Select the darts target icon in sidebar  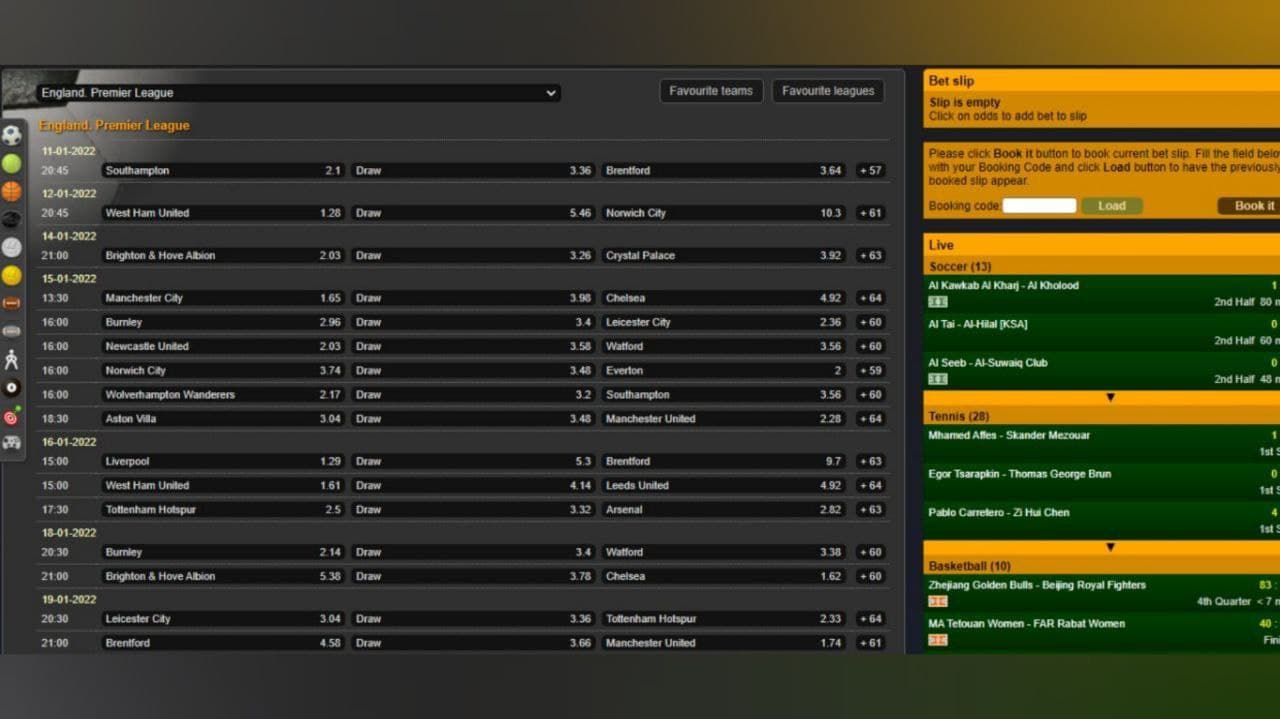(11, 417)
